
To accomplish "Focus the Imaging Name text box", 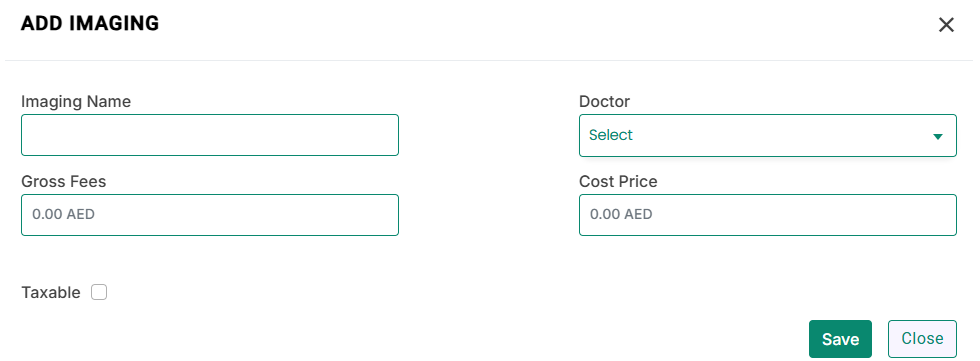I will (x=210, y=135).
